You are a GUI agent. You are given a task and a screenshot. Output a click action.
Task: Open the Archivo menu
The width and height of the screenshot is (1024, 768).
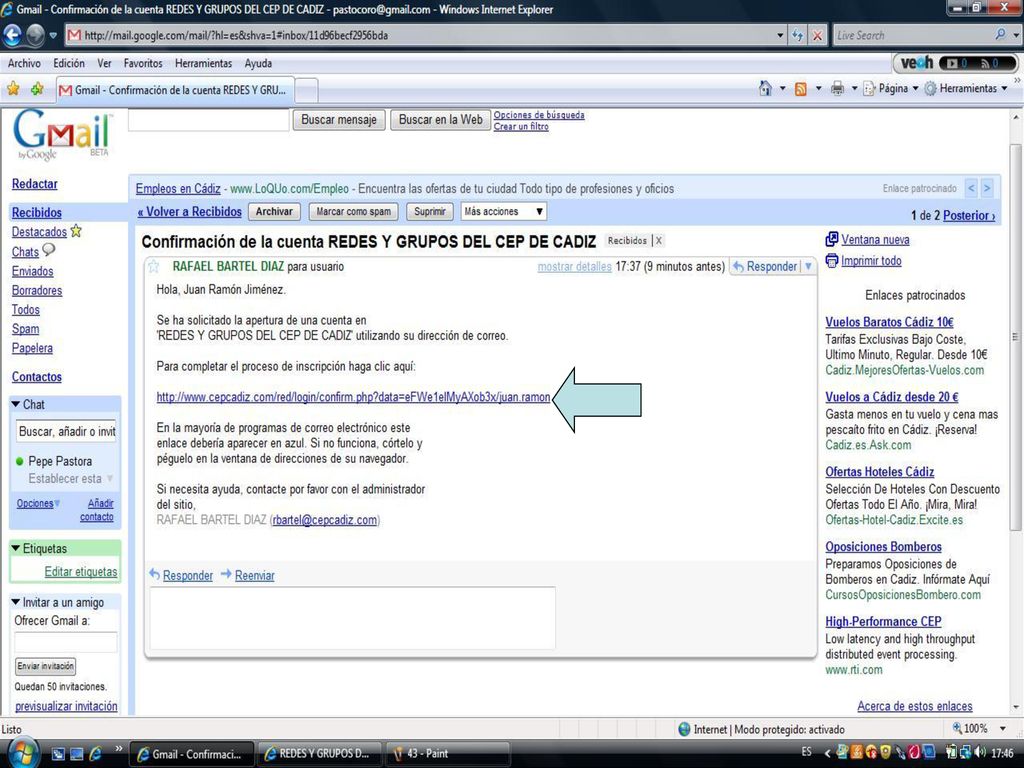tap(24, 63)
